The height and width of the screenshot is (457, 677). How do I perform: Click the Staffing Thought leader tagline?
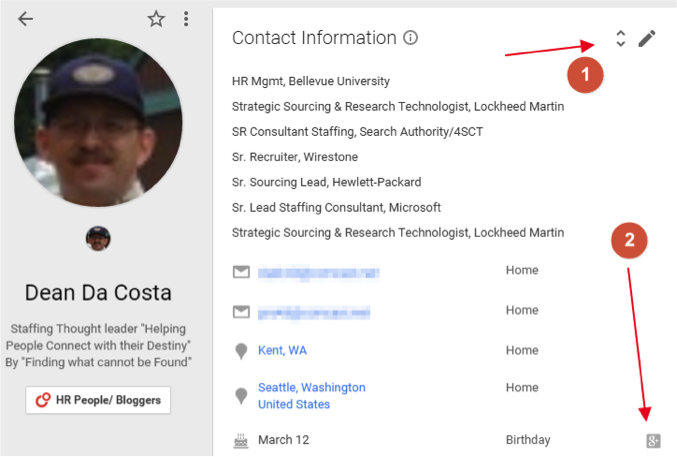coord(98,346)
